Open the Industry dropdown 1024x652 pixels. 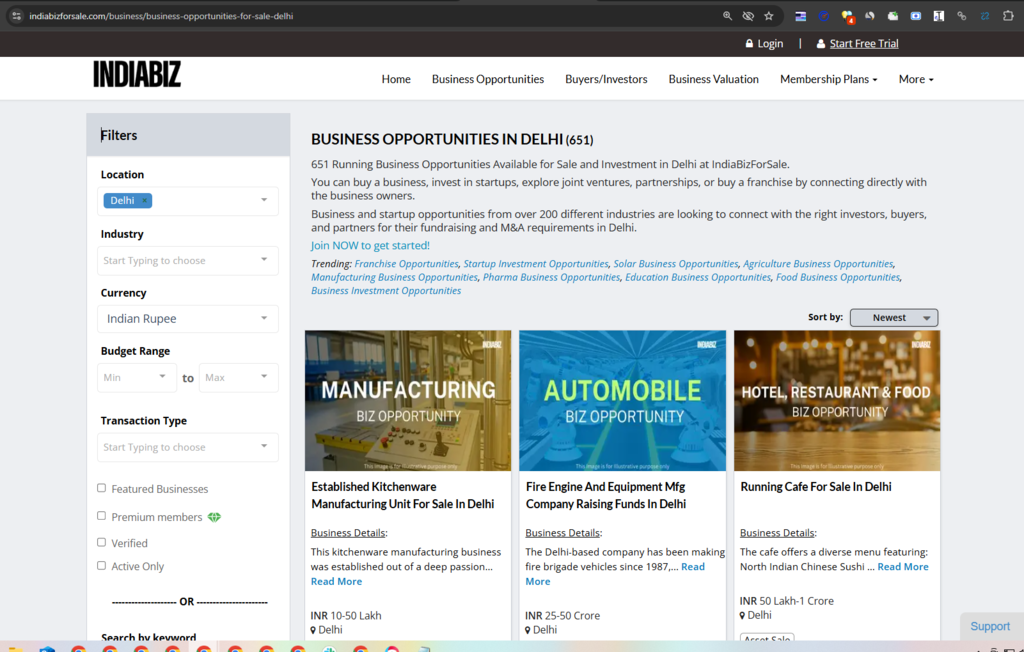click(188, 260)
